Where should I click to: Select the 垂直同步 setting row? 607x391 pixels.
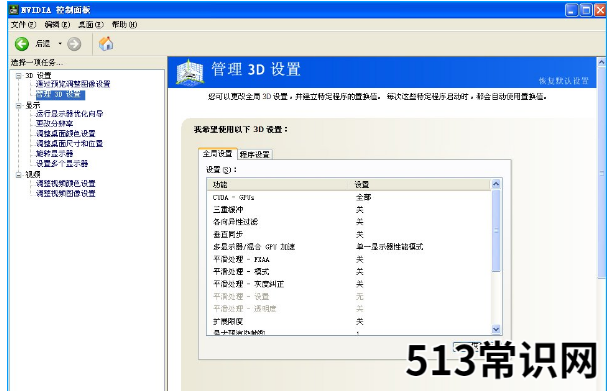(349, 235)
